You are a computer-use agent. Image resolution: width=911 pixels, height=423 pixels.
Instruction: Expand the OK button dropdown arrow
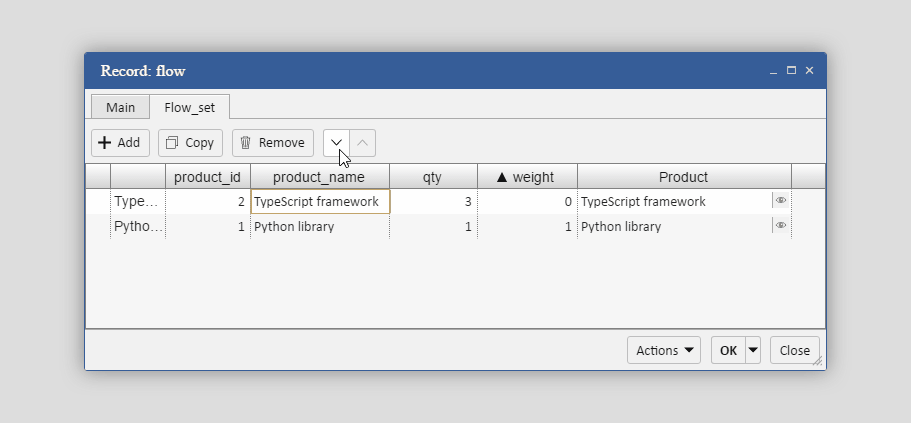point(753,350)
